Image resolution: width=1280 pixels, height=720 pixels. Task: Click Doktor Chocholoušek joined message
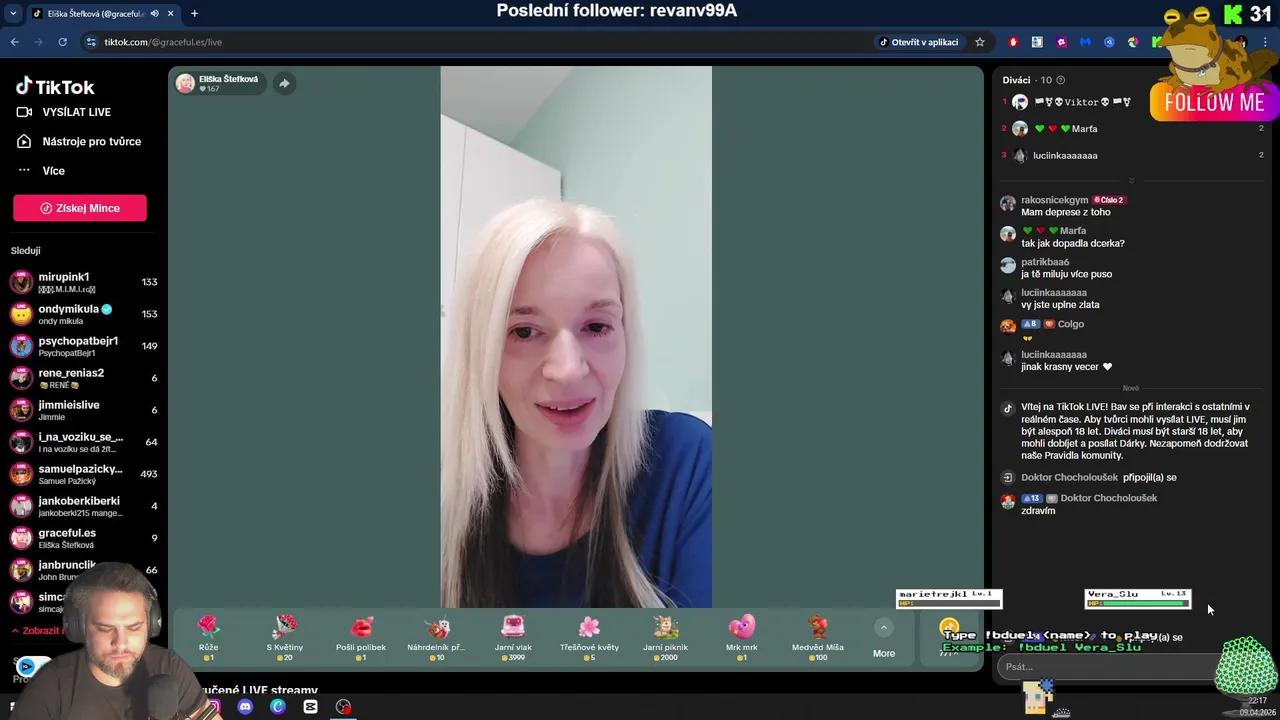click(x=1098, y=478)
